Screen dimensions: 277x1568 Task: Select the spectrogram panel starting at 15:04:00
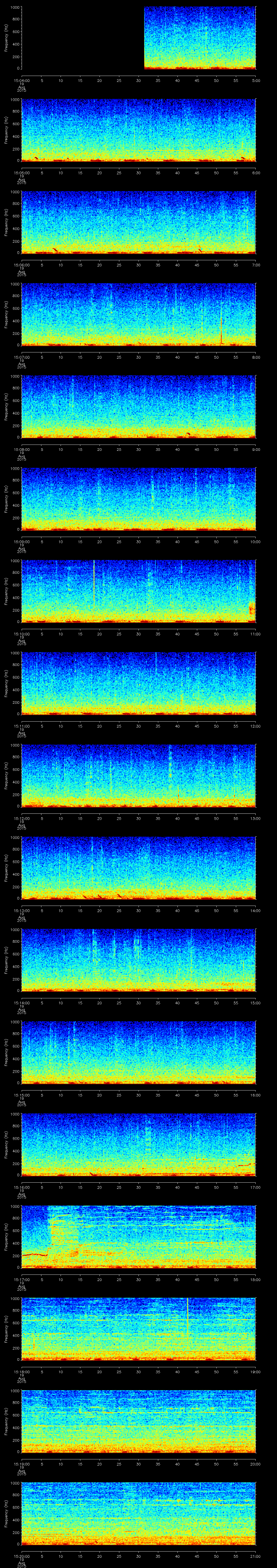pos(139,38)
